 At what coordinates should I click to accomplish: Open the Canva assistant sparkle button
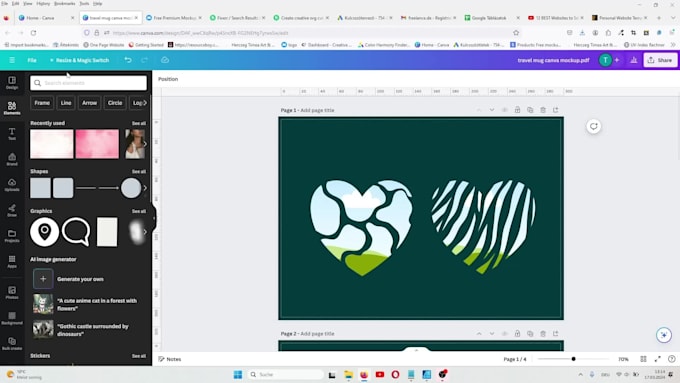click(664, 335)
